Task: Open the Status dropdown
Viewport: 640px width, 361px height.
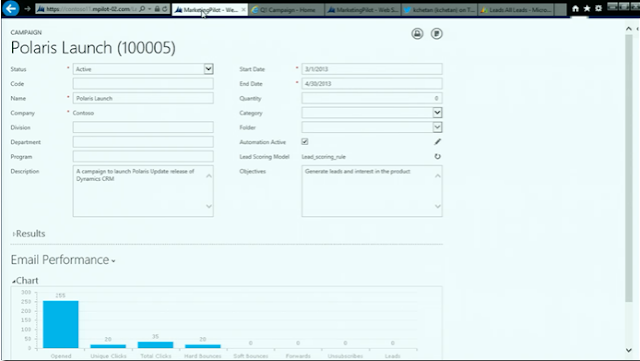Action: pyautogui.click(x=208, y=69)
